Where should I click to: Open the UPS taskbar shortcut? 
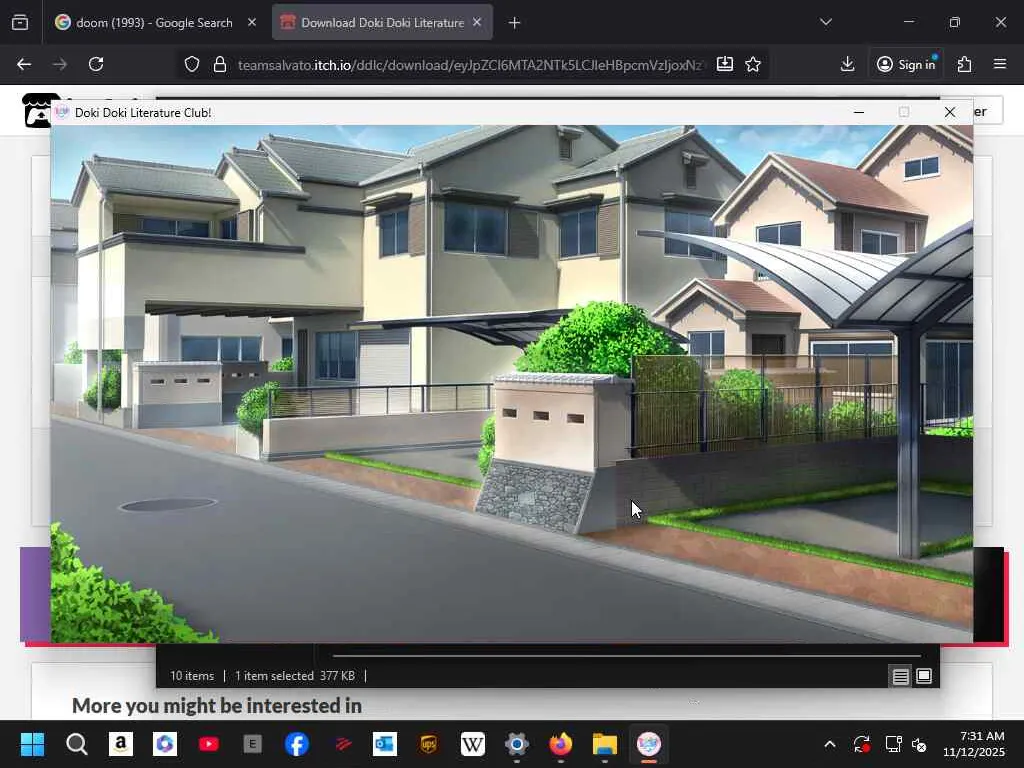428,744
